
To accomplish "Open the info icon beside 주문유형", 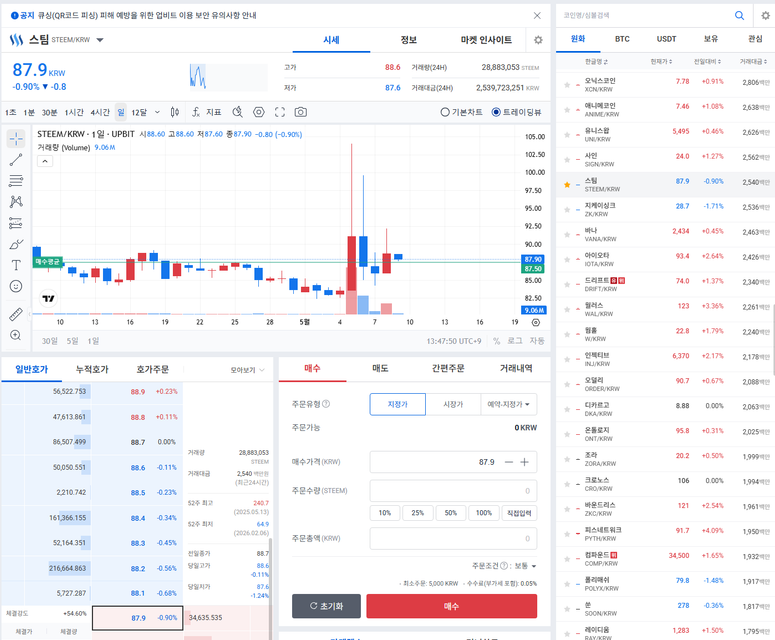I will (326, 404).
